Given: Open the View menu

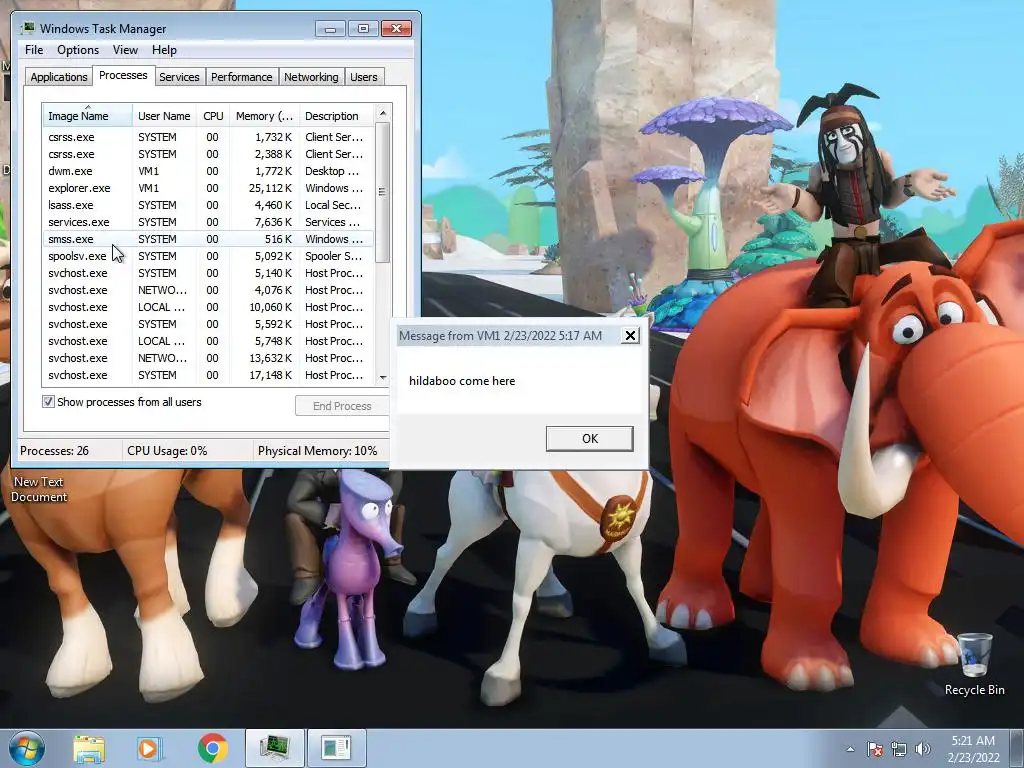Looking at the screenshot, I should tap(125, 50).
